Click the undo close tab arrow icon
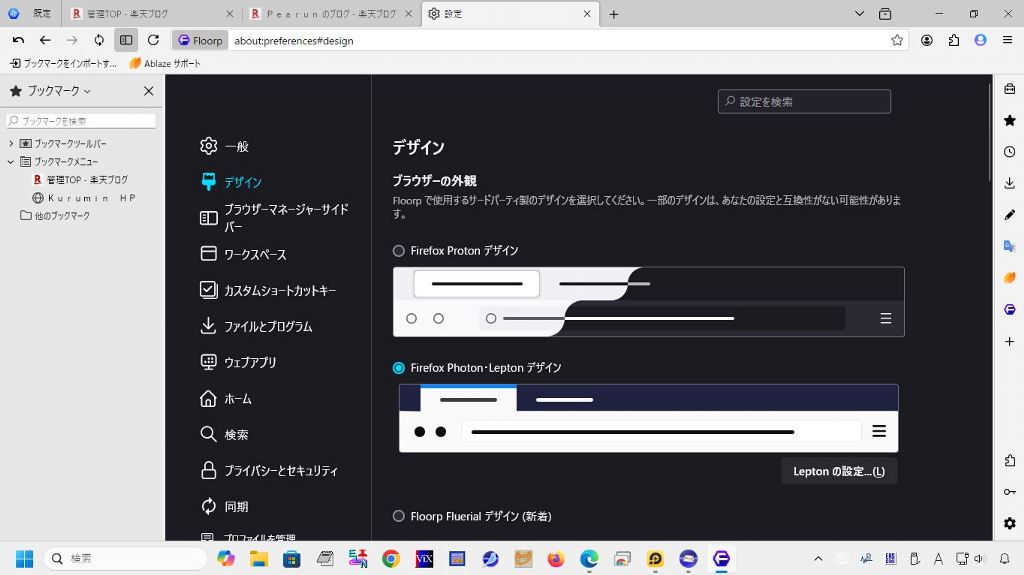 point(18,40)
